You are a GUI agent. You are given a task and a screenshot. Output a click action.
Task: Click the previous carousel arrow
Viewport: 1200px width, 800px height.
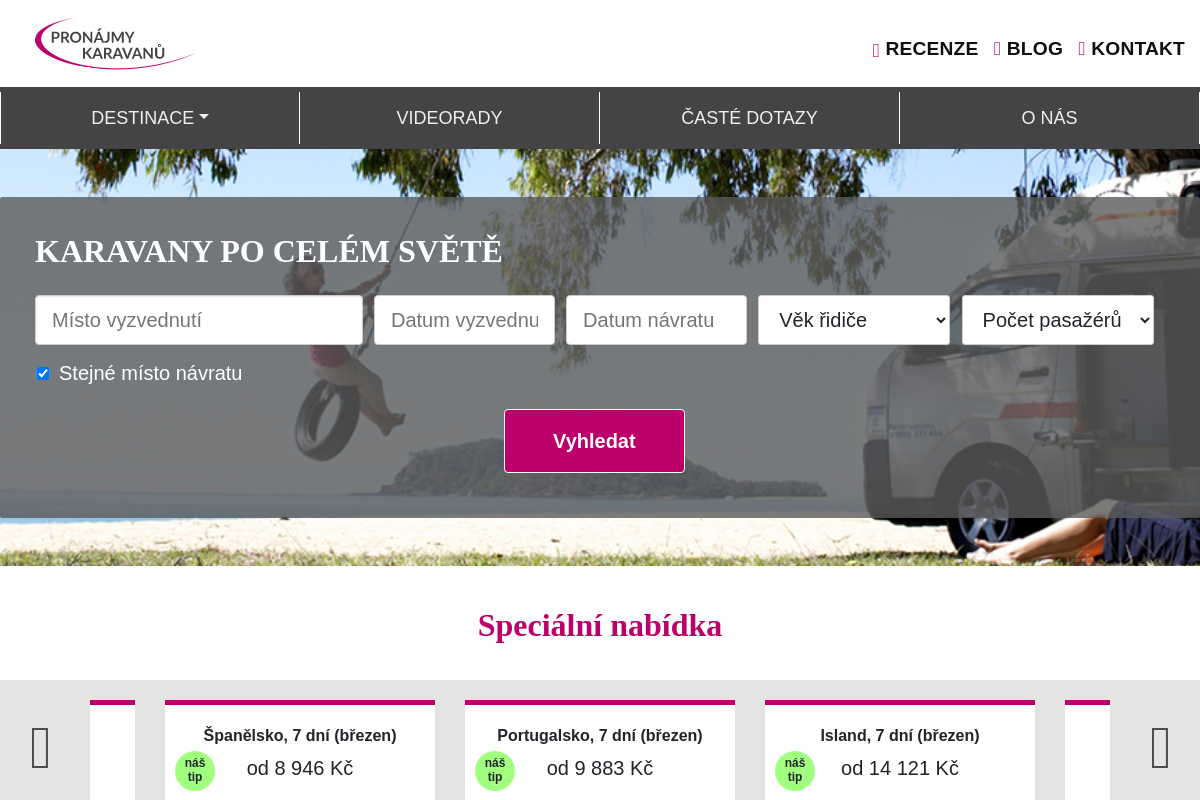41,748
